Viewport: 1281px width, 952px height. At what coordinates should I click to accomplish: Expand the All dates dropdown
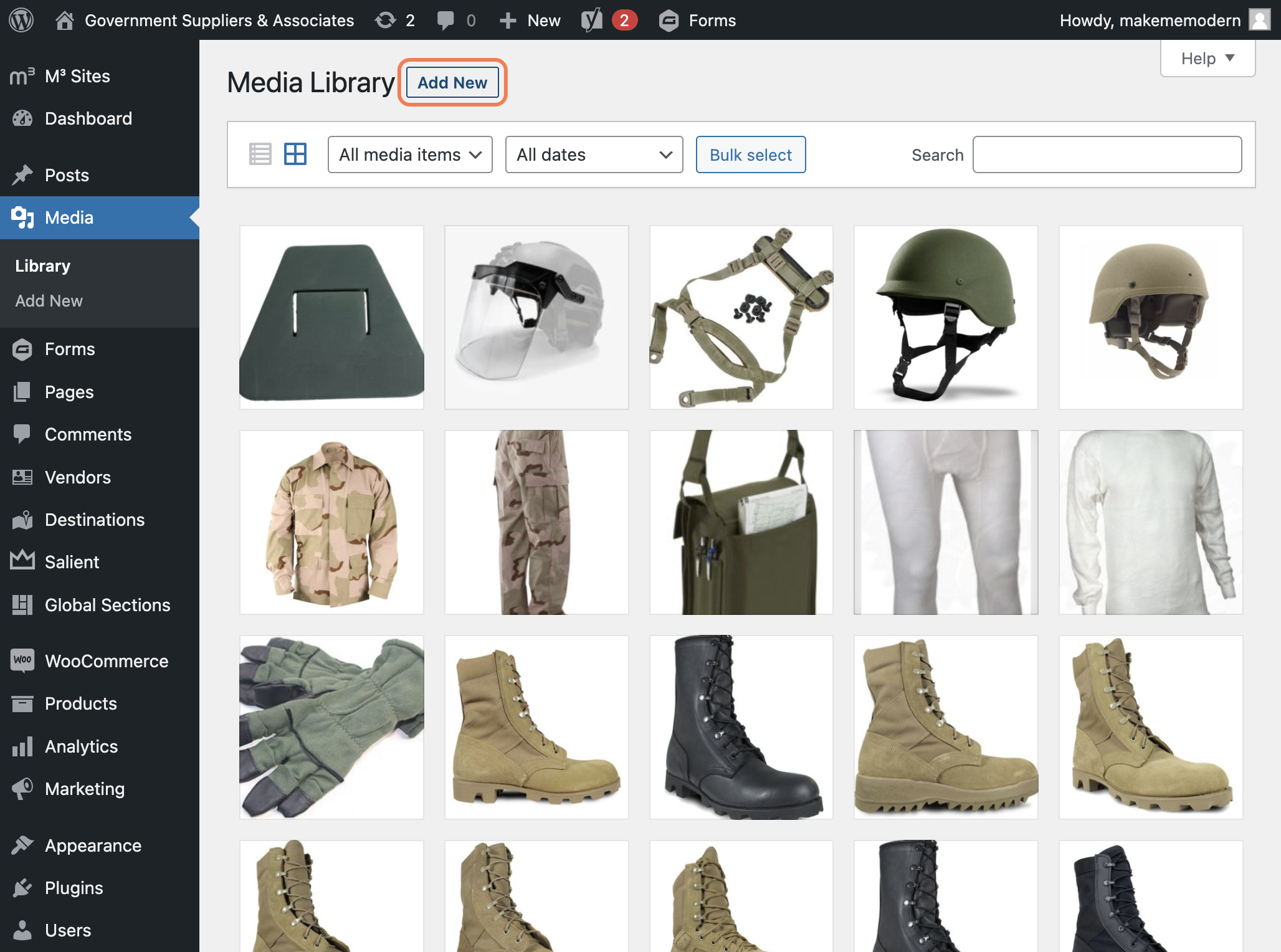click(594, 155)
